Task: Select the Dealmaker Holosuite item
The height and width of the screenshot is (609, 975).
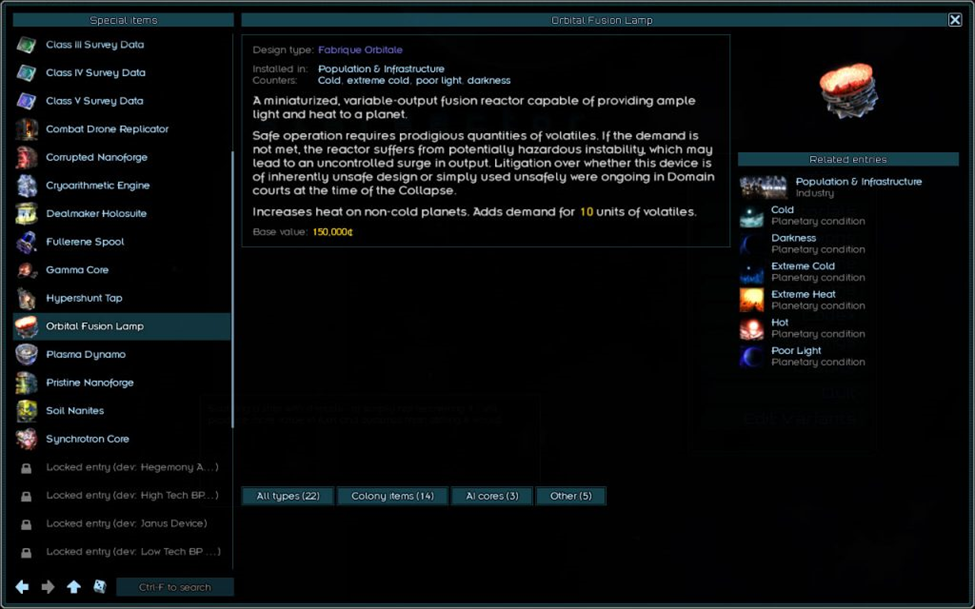Action: 97,213
